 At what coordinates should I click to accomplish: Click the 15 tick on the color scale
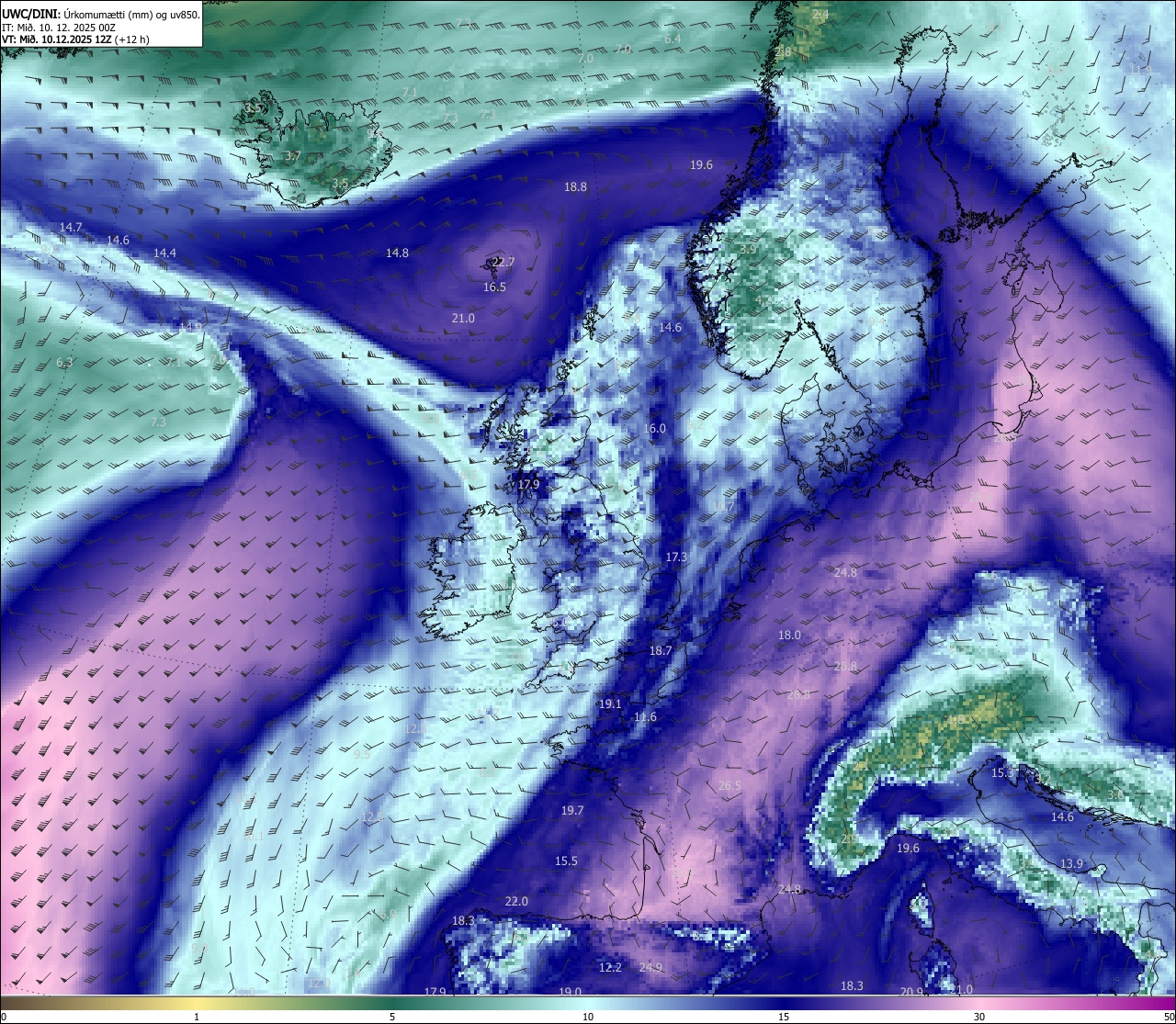[784, 1016]
